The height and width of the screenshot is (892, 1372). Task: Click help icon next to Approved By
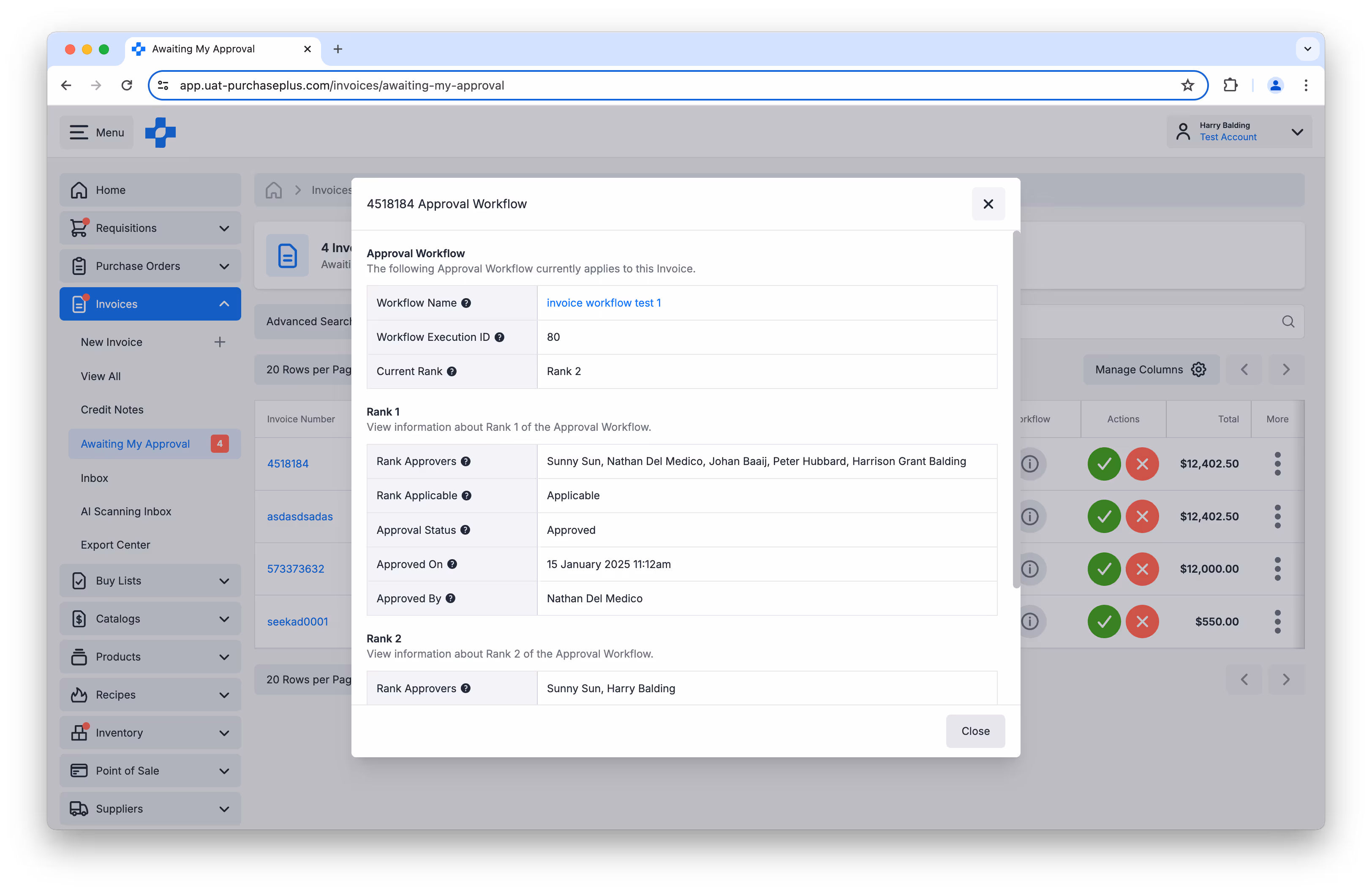click(x=450, y=599)
